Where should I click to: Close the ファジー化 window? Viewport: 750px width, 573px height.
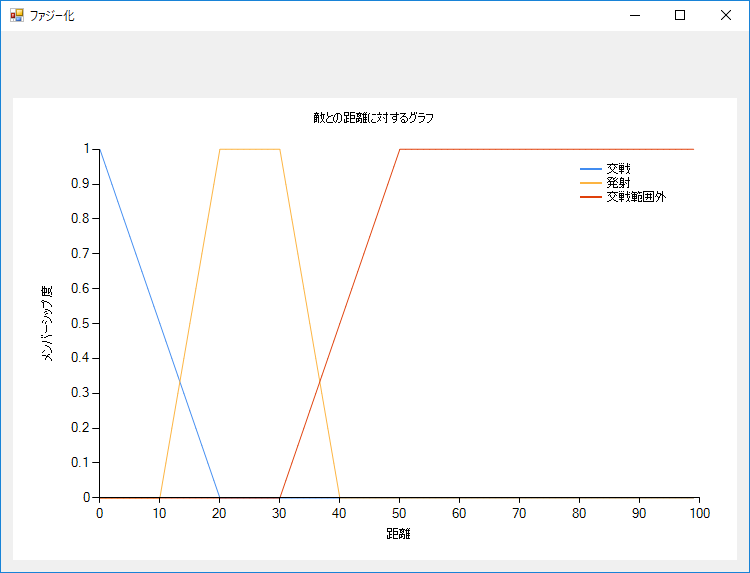click(x=726, y=15)
